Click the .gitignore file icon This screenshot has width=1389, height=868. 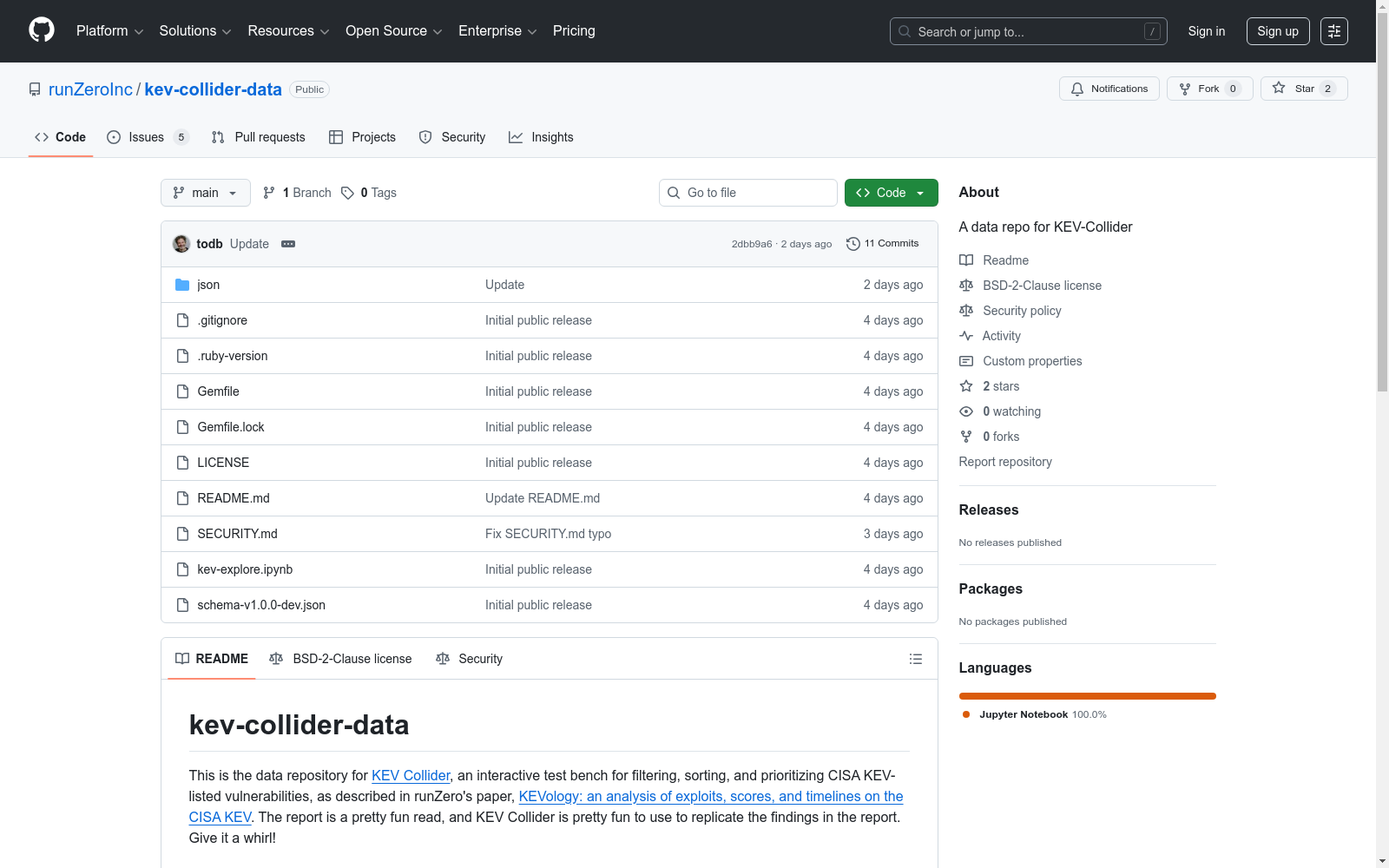click(182, 320)
